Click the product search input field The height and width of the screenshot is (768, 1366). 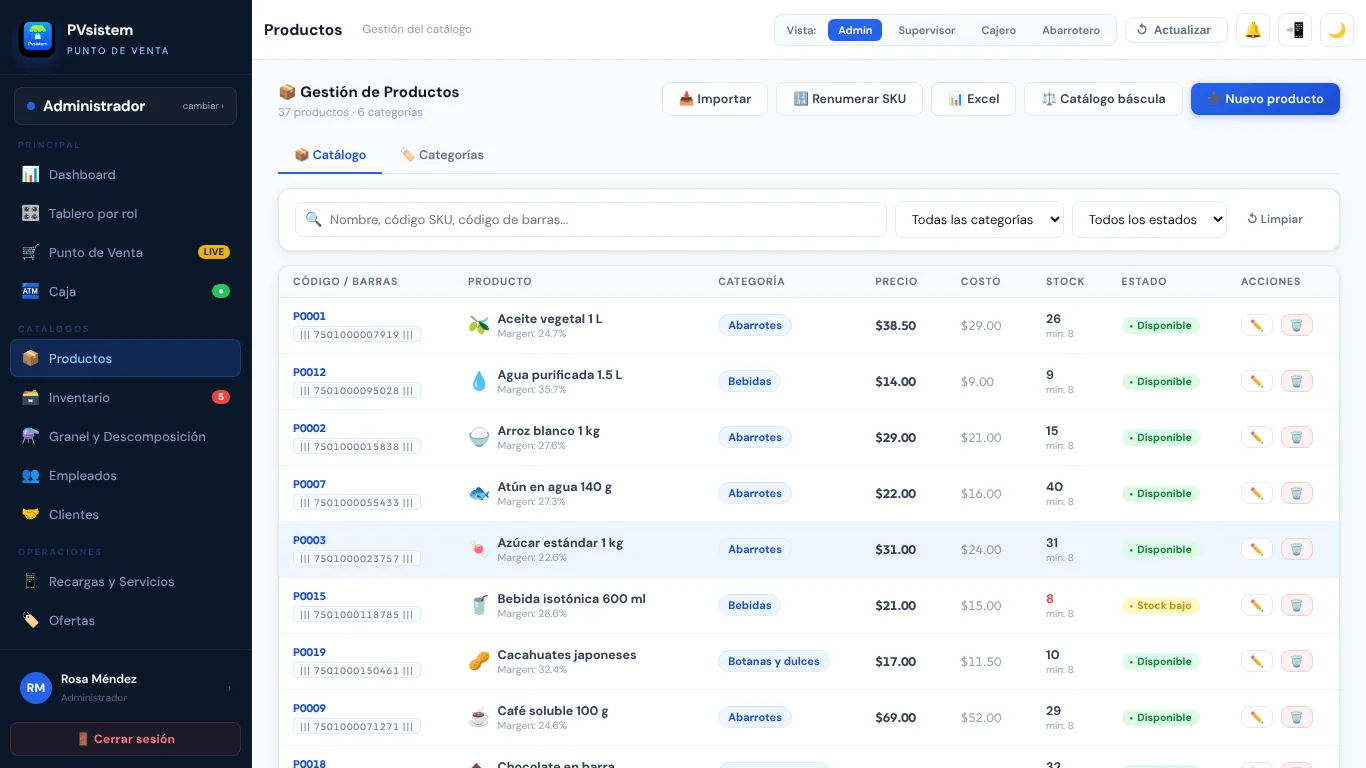coord(591,220)
